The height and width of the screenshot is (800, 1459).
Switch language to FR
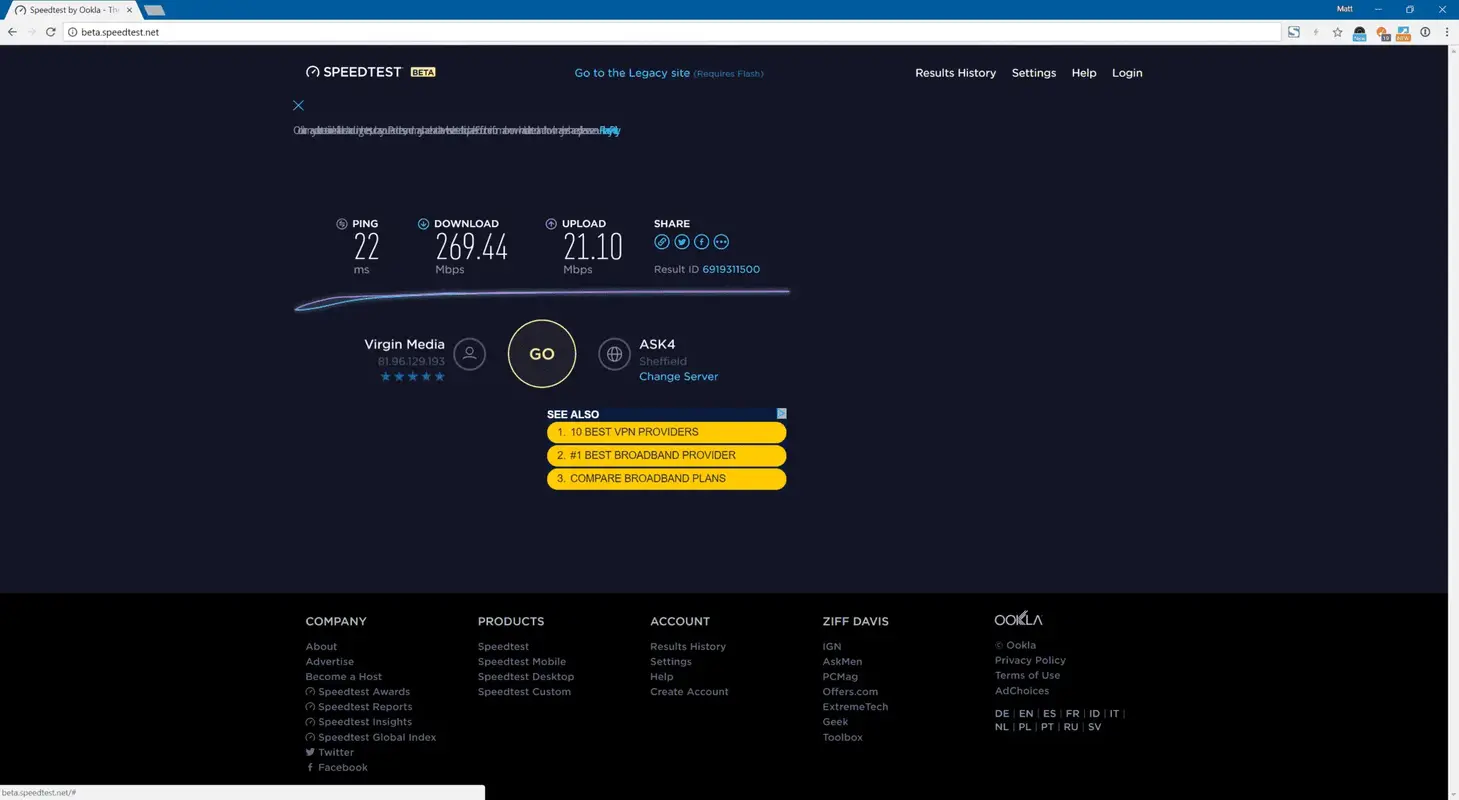coord(1072,714)
